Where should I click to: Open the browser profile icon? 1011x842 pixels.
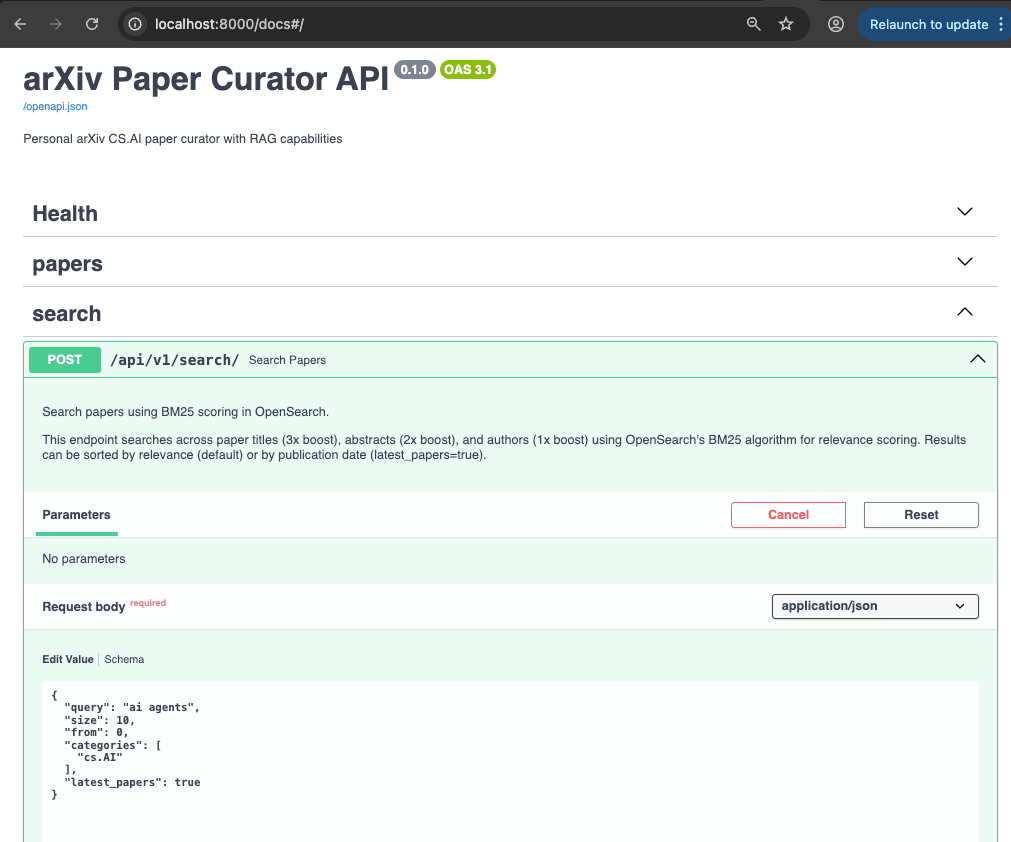coord(836,24)
